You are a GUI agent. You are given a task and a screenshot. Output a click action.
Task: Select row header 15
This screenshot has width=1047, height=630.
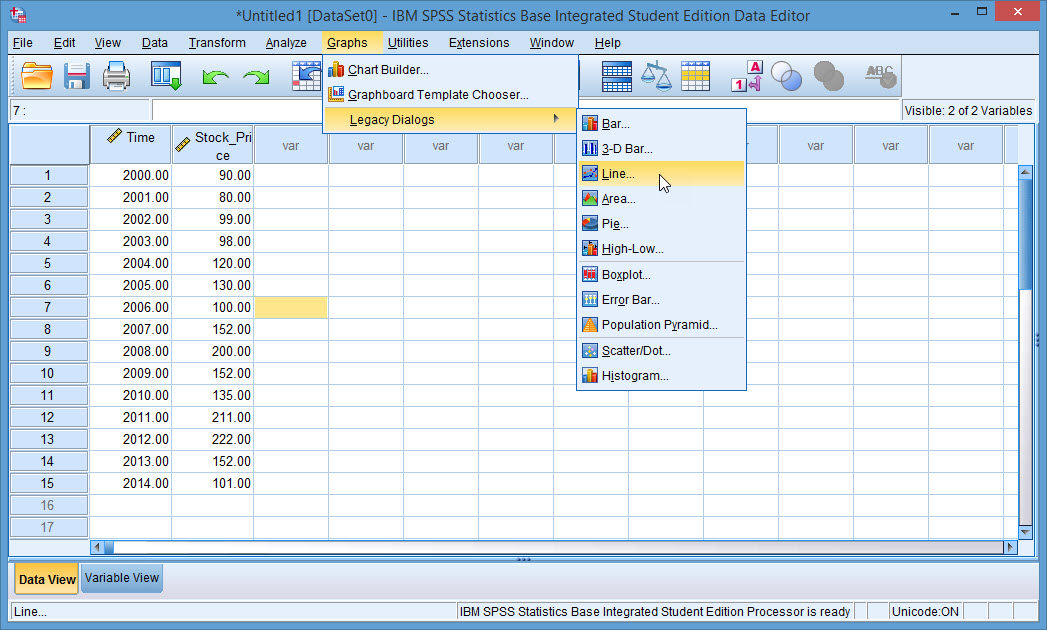(x=49, y=483)
